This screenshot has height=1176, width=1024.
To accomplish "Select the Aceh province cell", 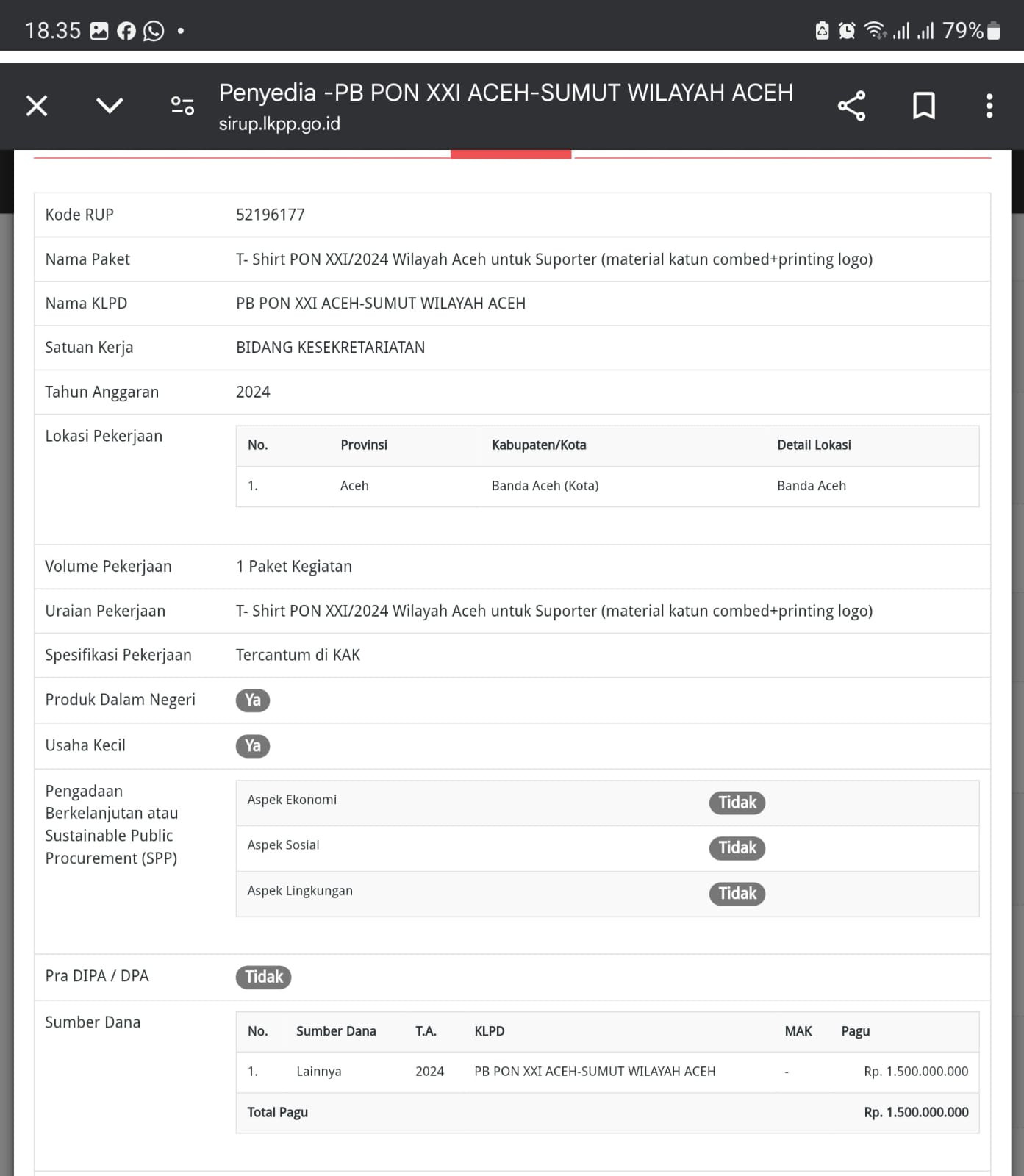I will (354, 486).
